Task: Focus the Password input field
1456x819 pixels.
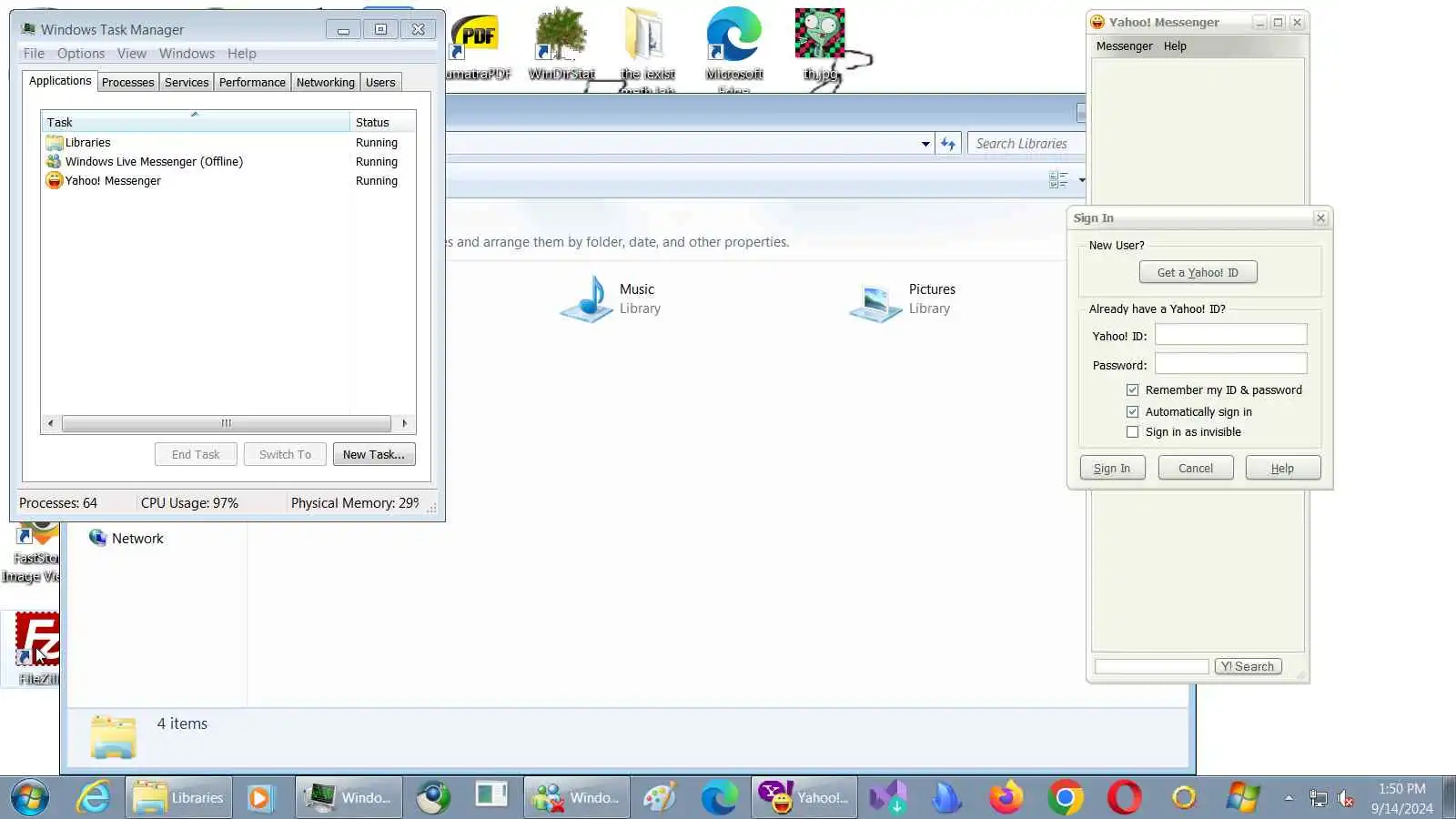Action: pyautogui.click(x=1231, y=364)
